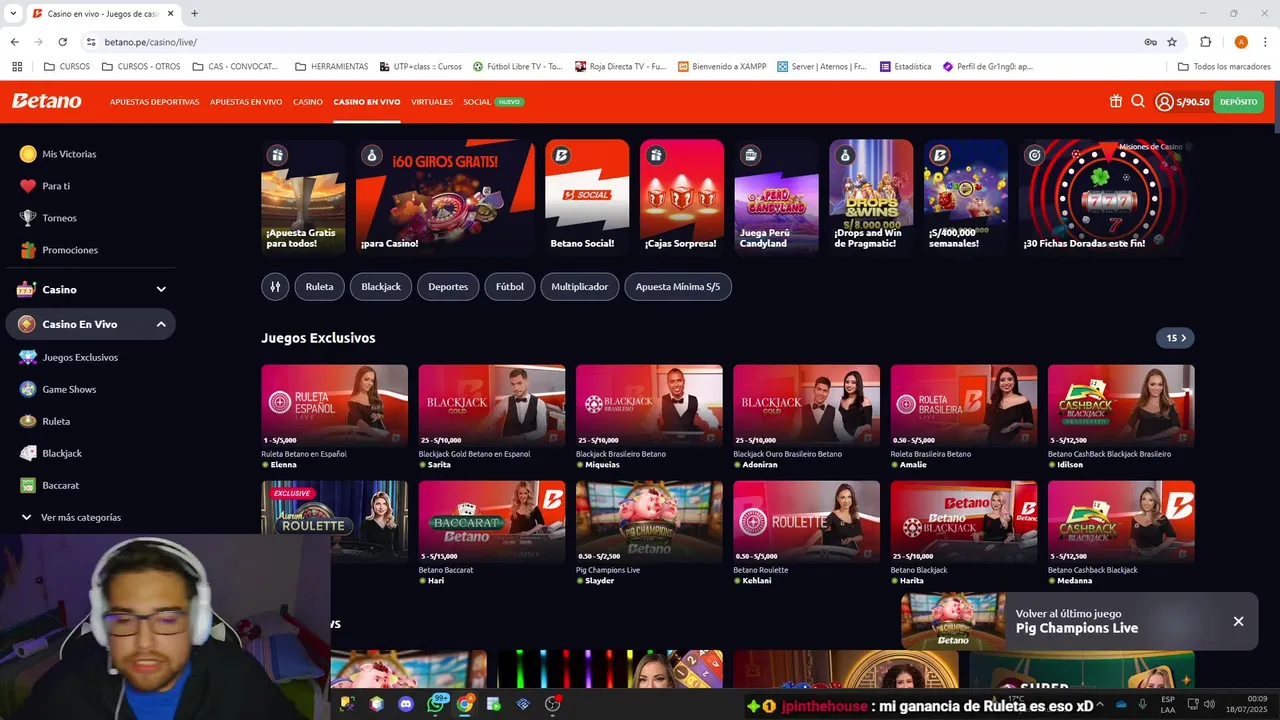Filter games by Ruleta chip
Viewport: 1280px width, 720px height.
[x=319, y=286]
